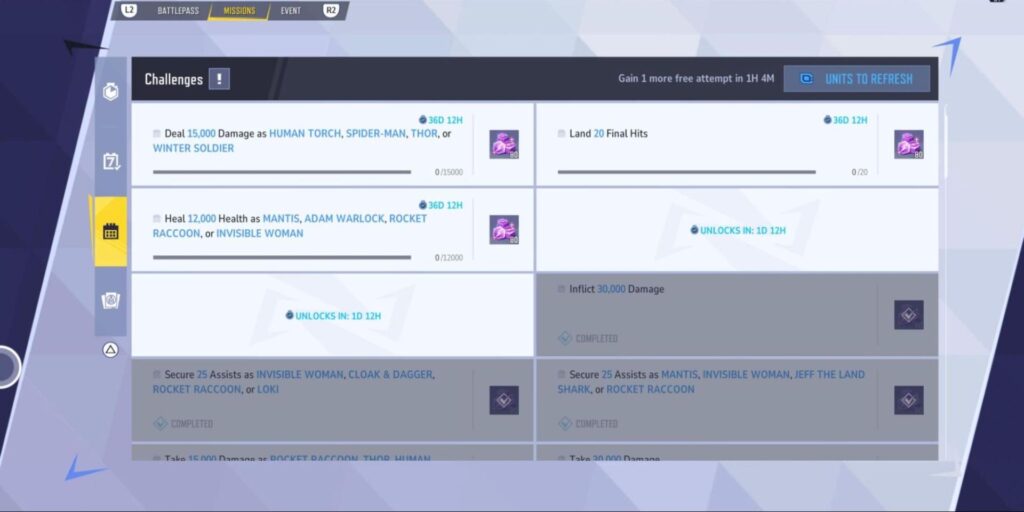Click the Units to Refresh button
This screenshot has height=512, width=1024.
coord(857,79)
